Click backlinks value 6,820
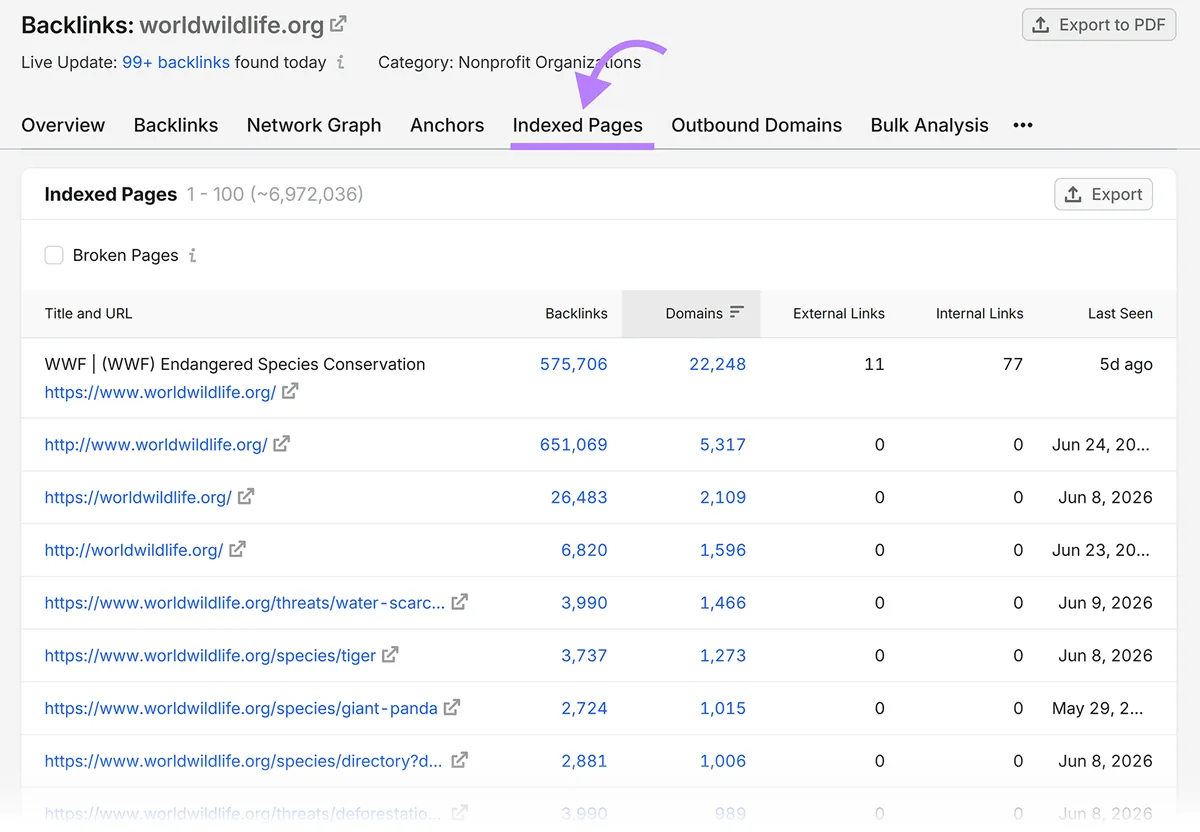Screen dimensions: 1200x832 pos(585,550)
